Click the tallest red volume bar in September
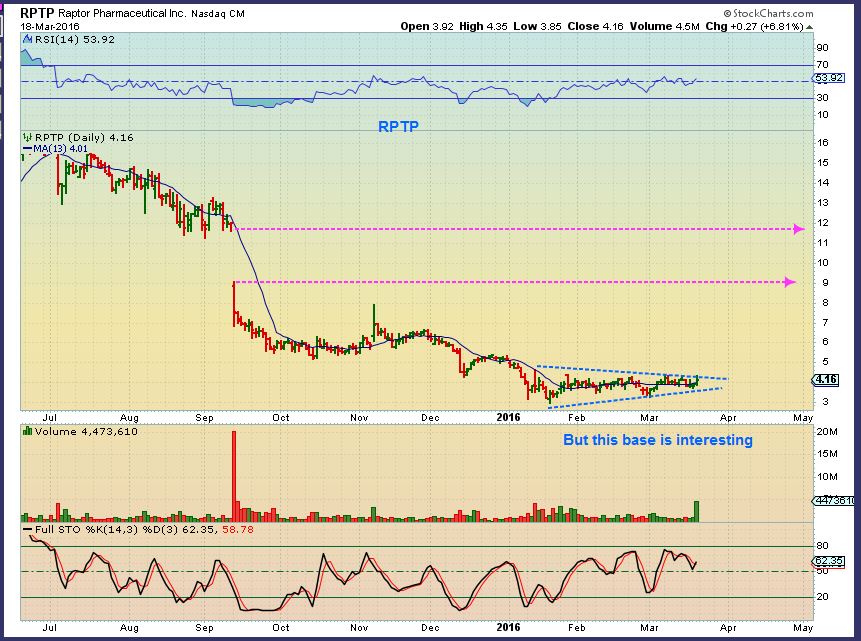 [x=234, y=476]
